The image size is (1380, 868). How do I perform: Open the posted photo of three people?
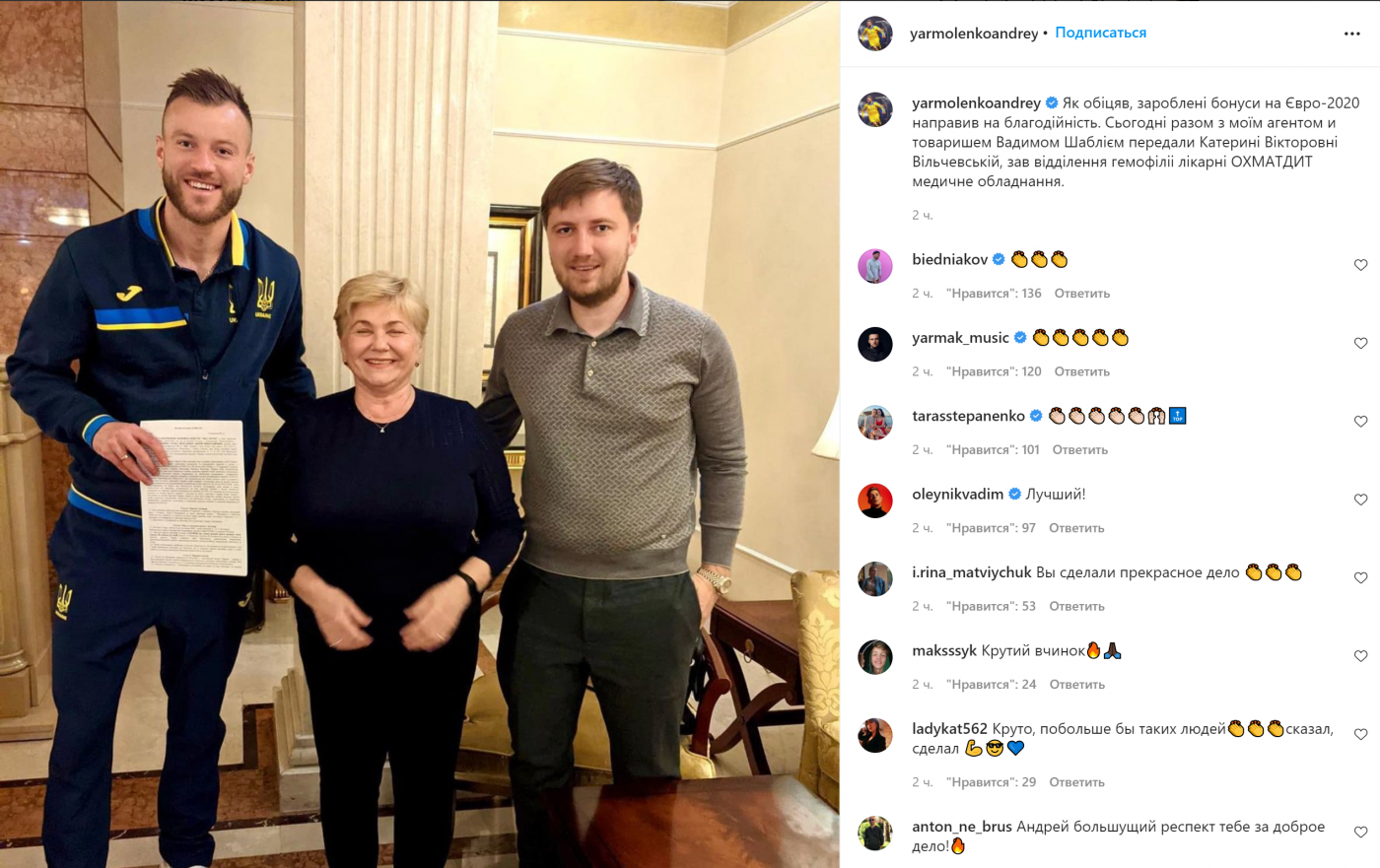point(420,434)
